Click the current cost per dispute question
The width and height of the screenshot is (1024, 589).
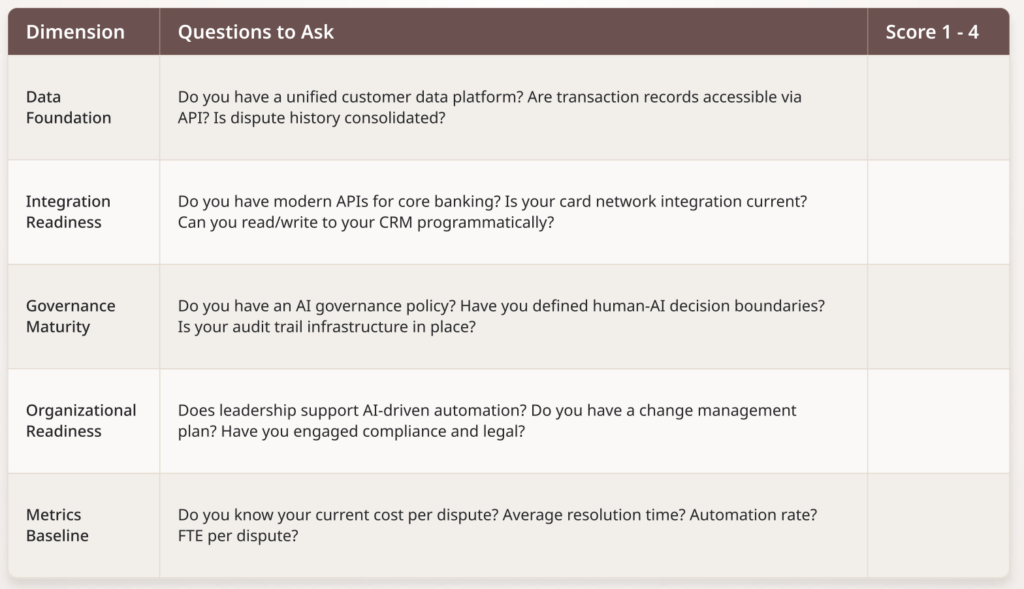pos(338,514)
